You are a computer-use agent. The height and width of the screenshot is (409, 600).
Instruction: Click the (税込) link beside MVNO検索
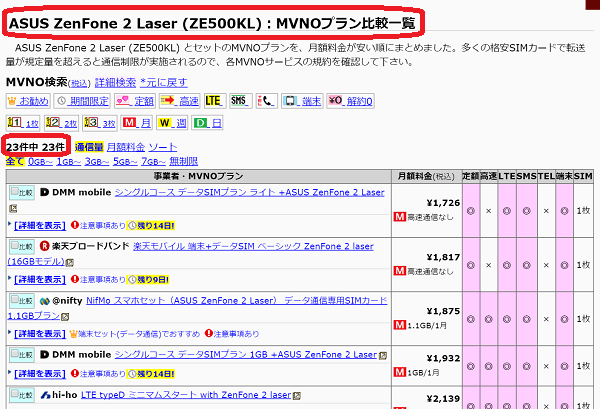pyautogui.click(x=79, y=83)
